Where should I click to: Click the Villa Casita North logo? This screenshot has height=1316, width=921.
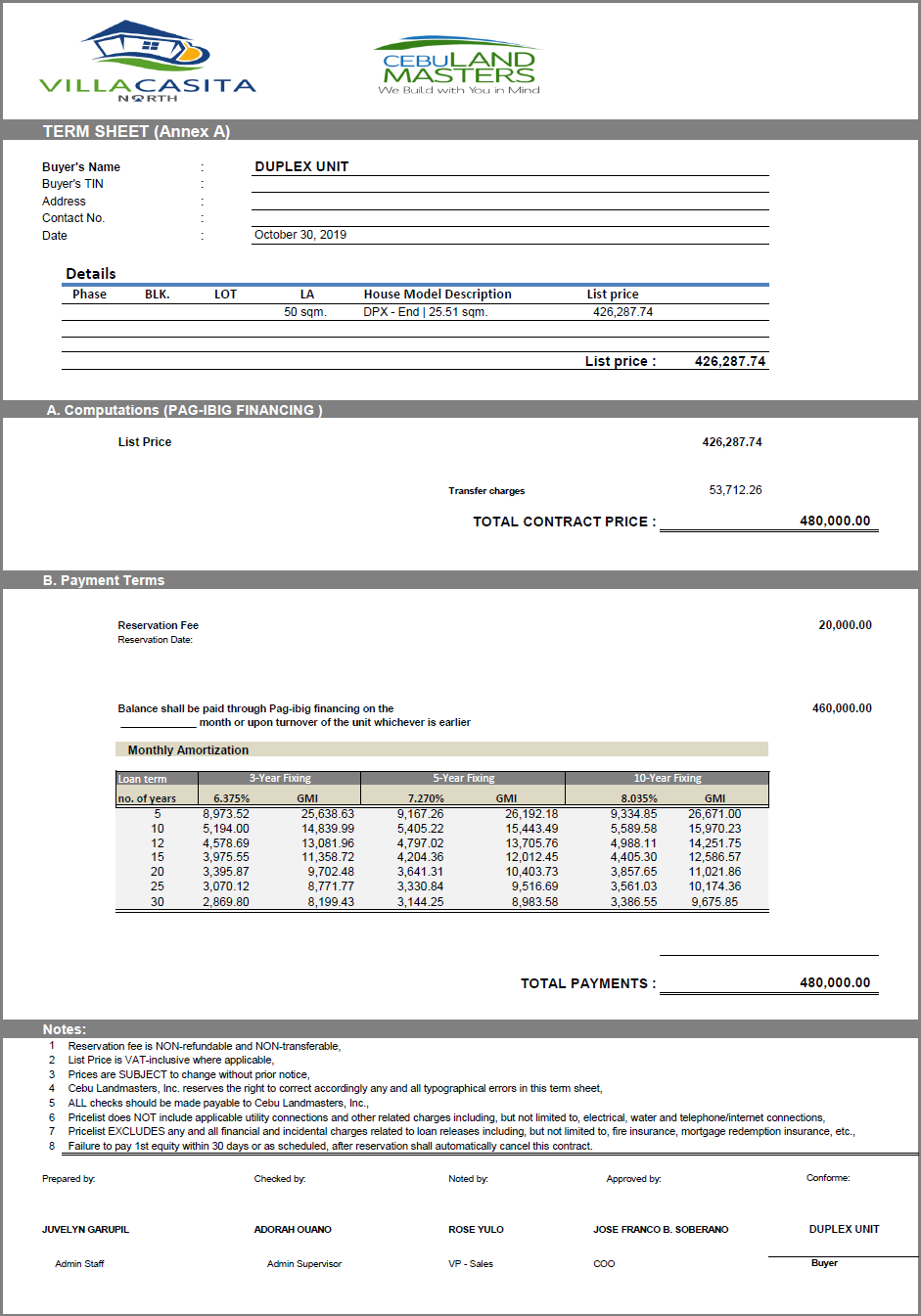[x=148, y=61]
